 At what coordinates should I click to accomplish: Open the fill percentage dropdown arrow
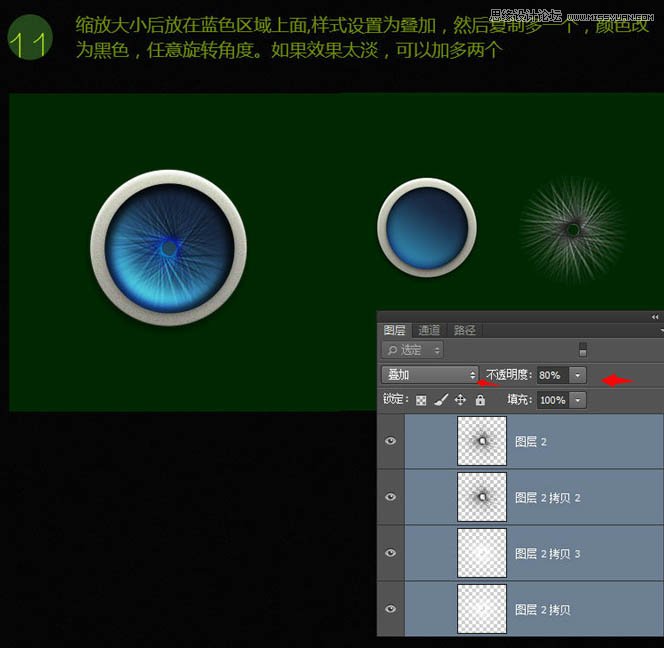click(x=578, y=400)
